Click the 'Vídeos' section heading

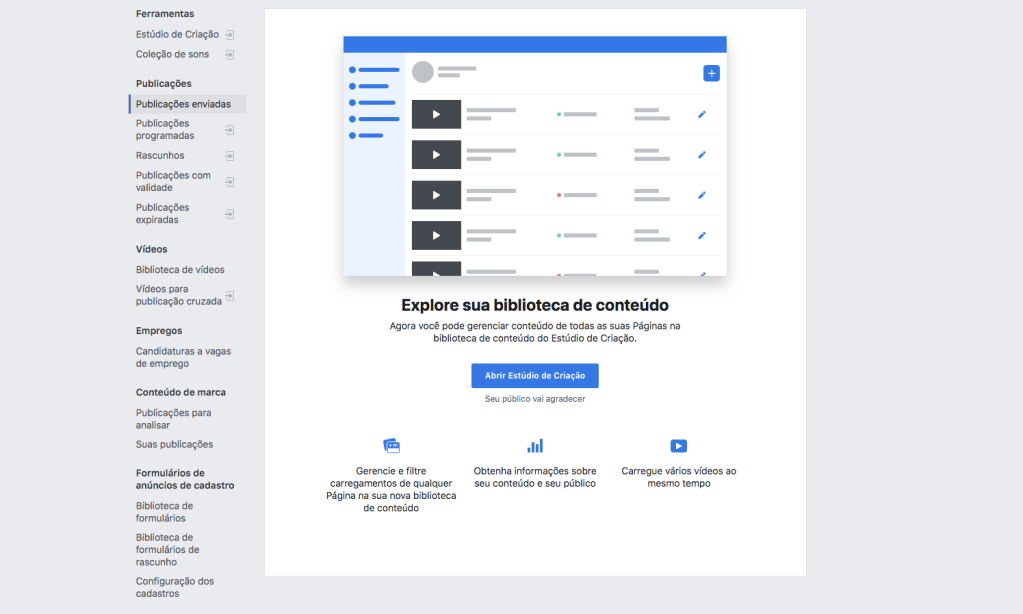click(151, 249)
